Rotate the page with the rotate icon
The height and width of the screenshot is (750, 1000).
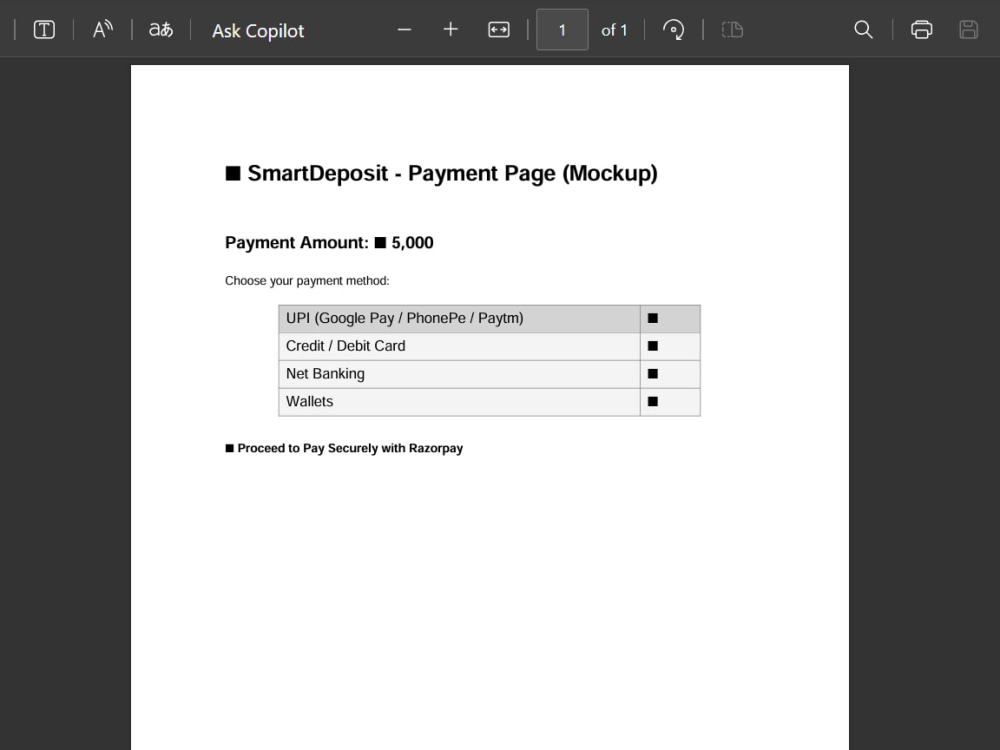click(673, 30)
